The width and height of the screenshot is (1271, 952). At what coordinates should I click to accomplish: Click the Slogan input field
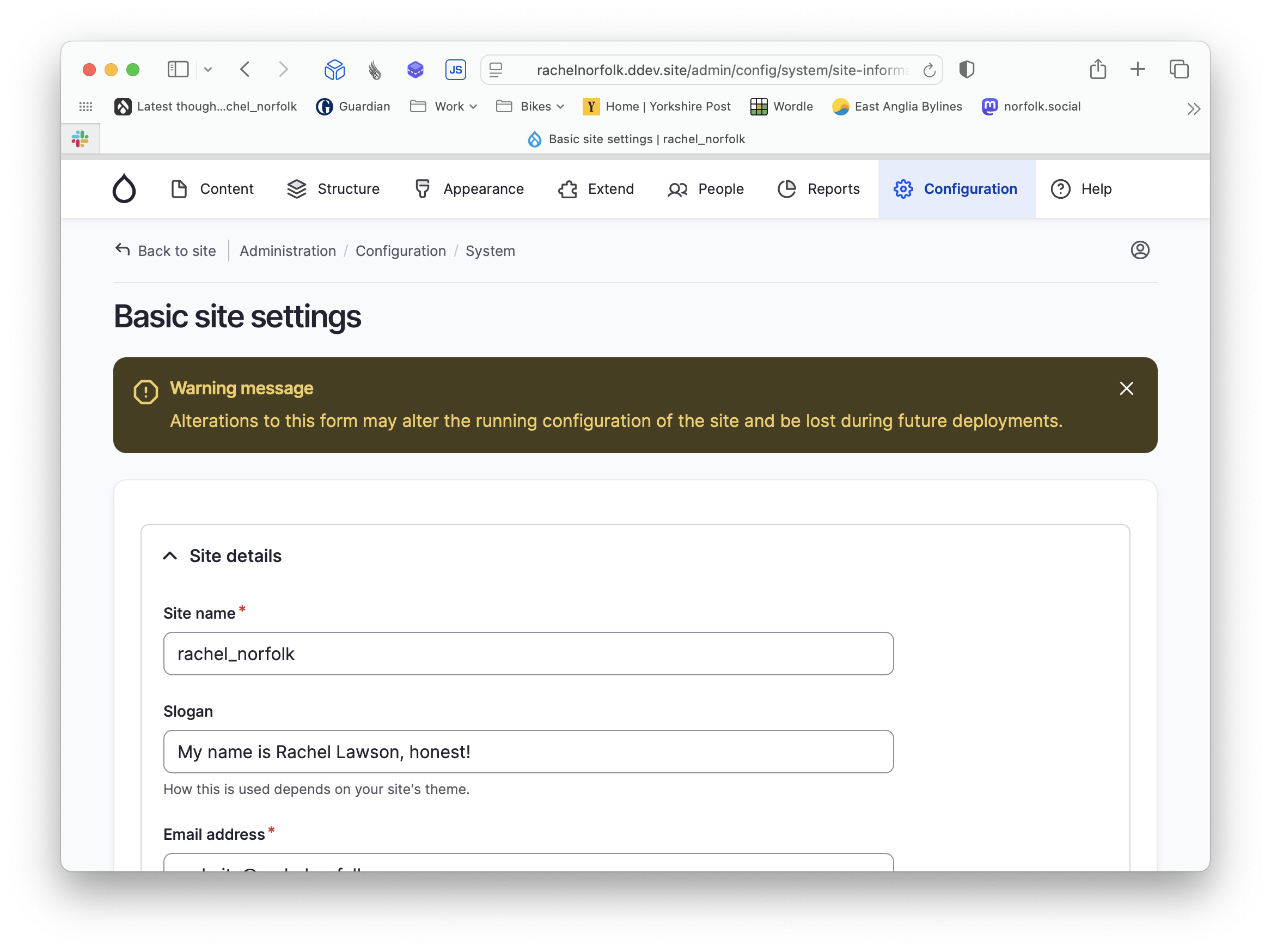(x=528, y=752)
